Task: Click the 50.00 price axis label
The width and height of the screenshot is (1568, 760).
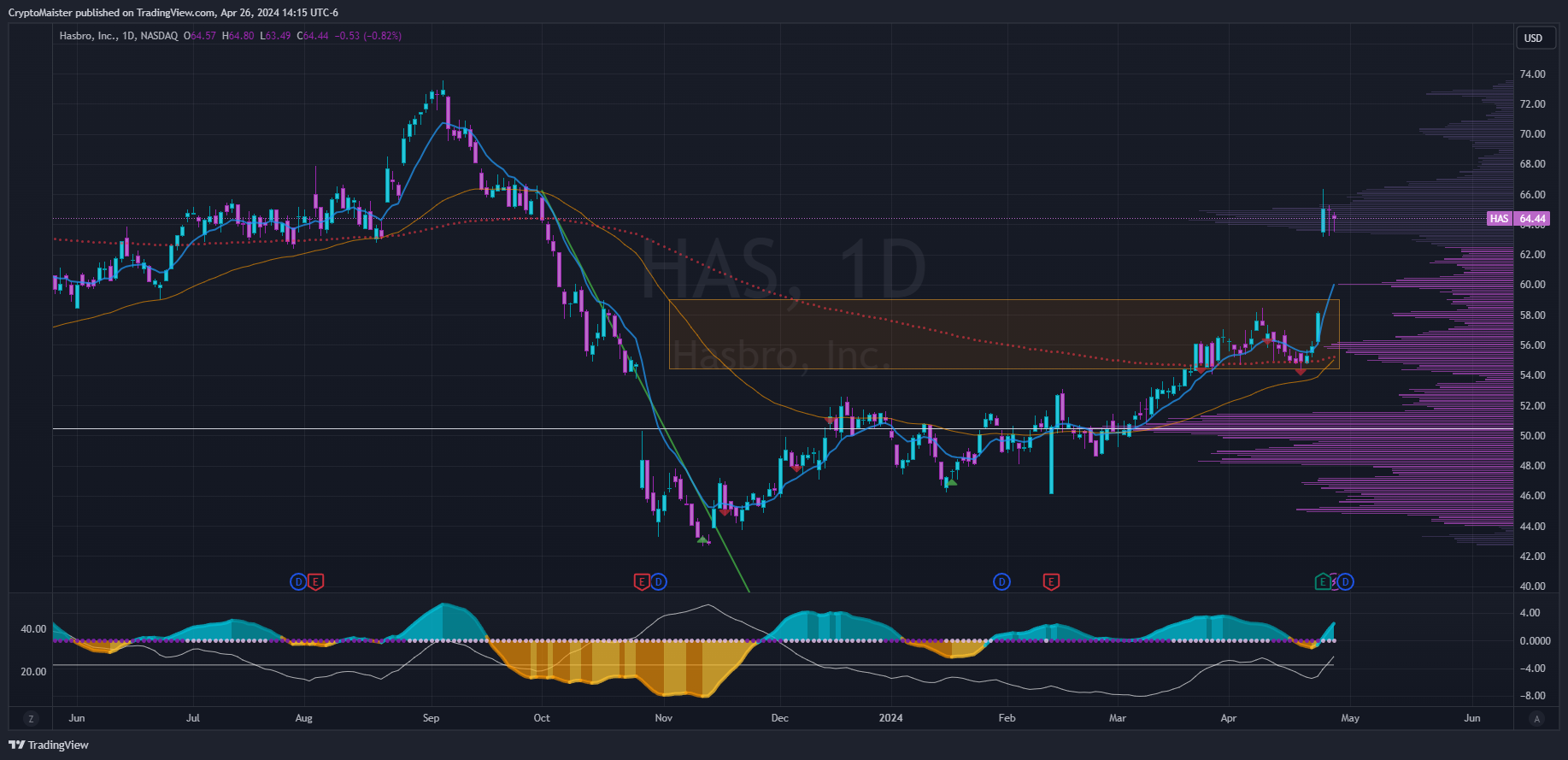Action: [1532, 436]
